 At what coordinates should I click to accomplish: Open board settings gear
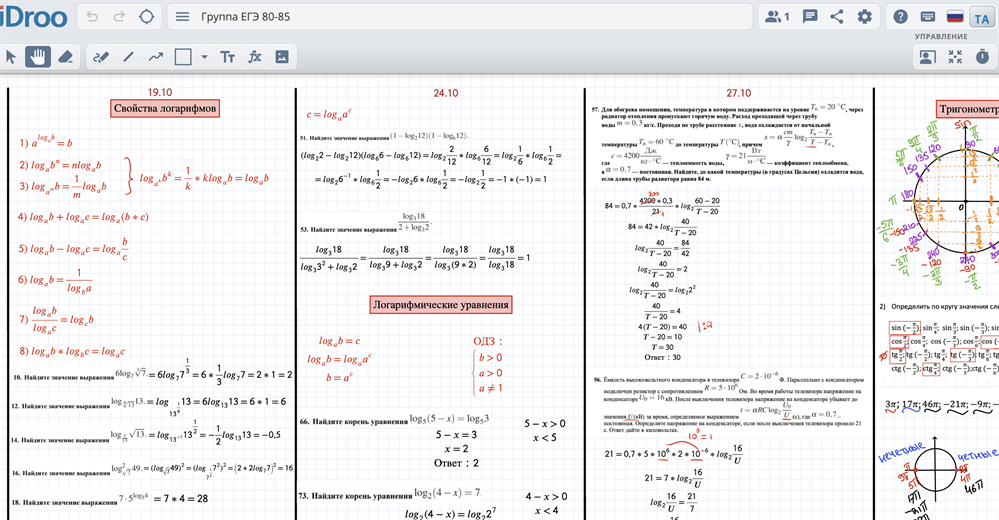(865, 17)
